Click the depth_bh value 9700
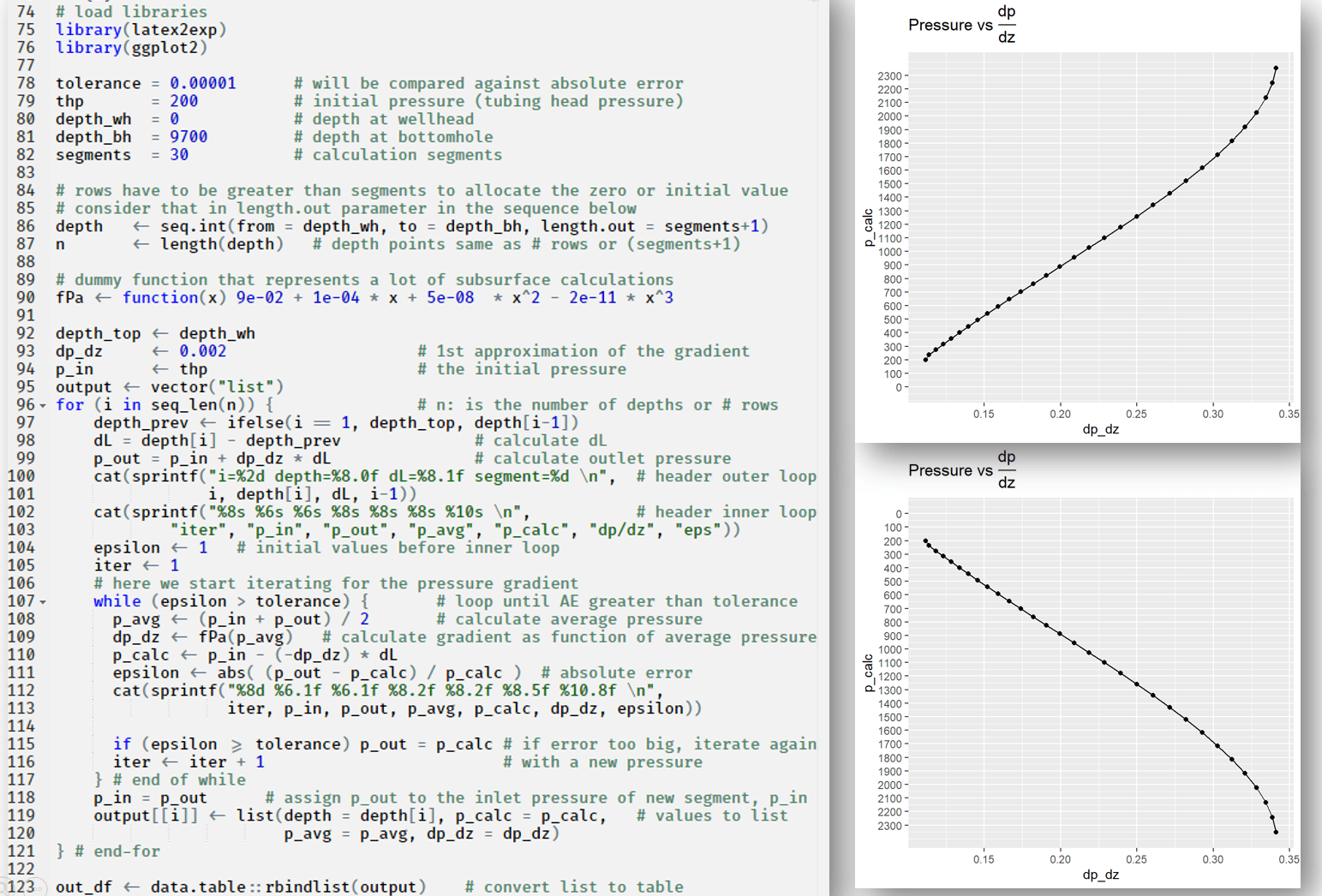Viewport: 1322px width, 896px height. pos(188,136)
